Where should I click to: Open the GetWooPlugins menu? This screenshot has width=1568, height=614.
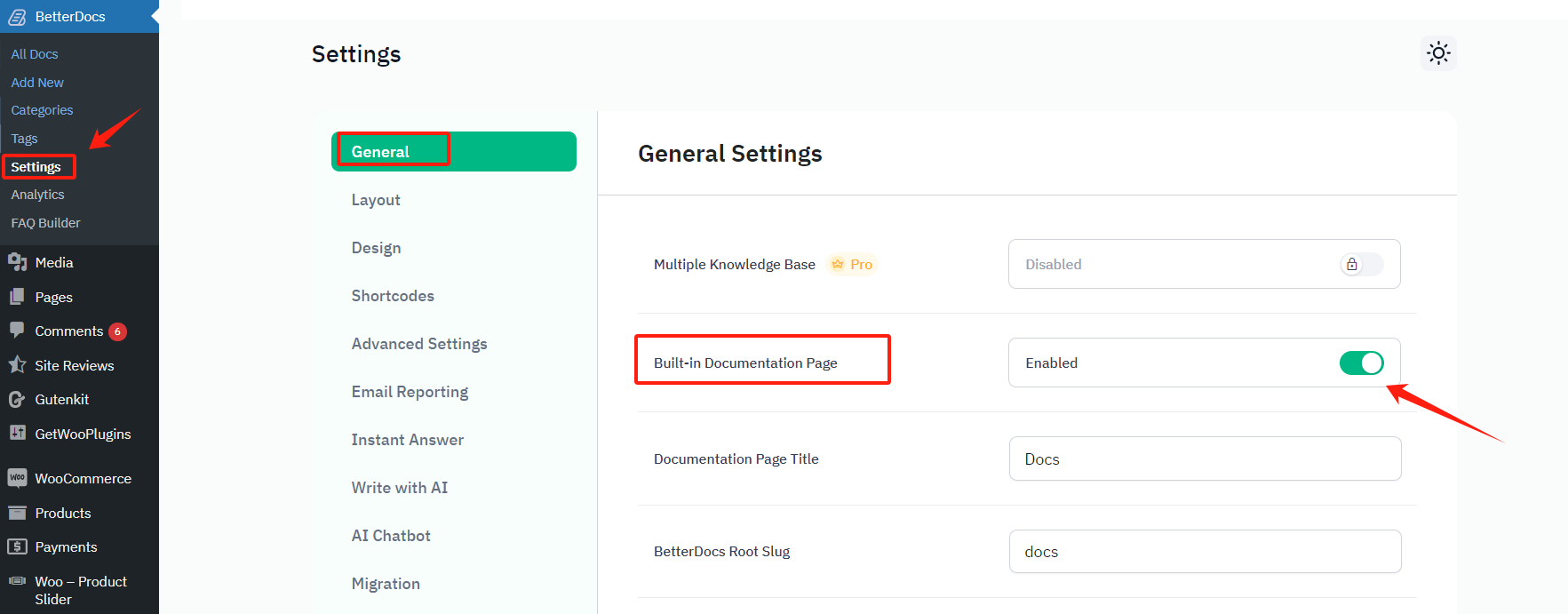click(79, 434)
